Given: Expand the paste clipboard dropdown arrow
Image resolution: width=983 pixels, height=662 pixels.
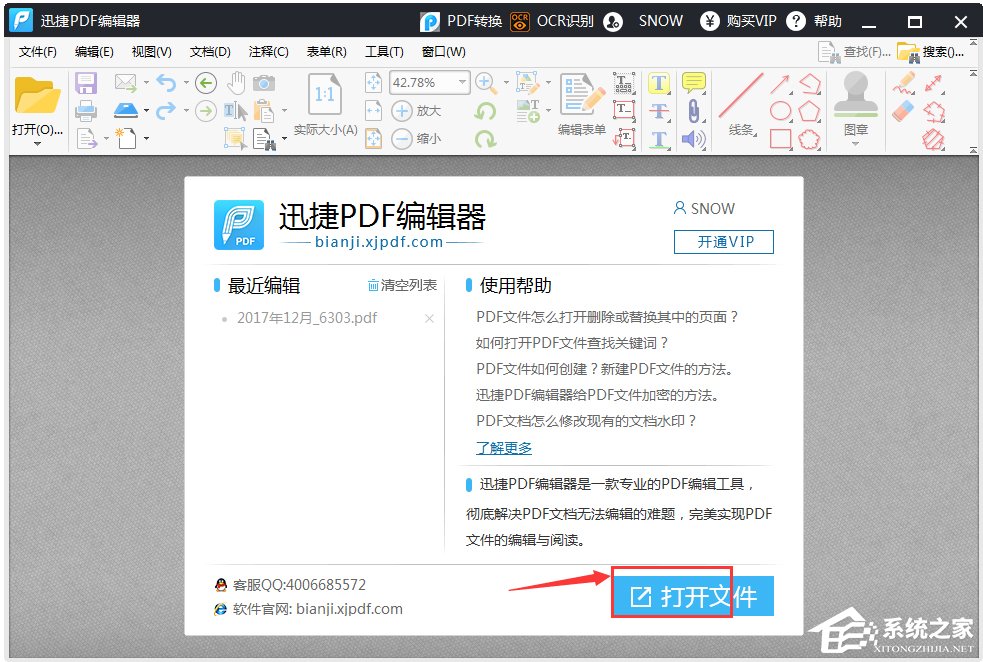Looking at the screenshot, I should click(284, 111).
